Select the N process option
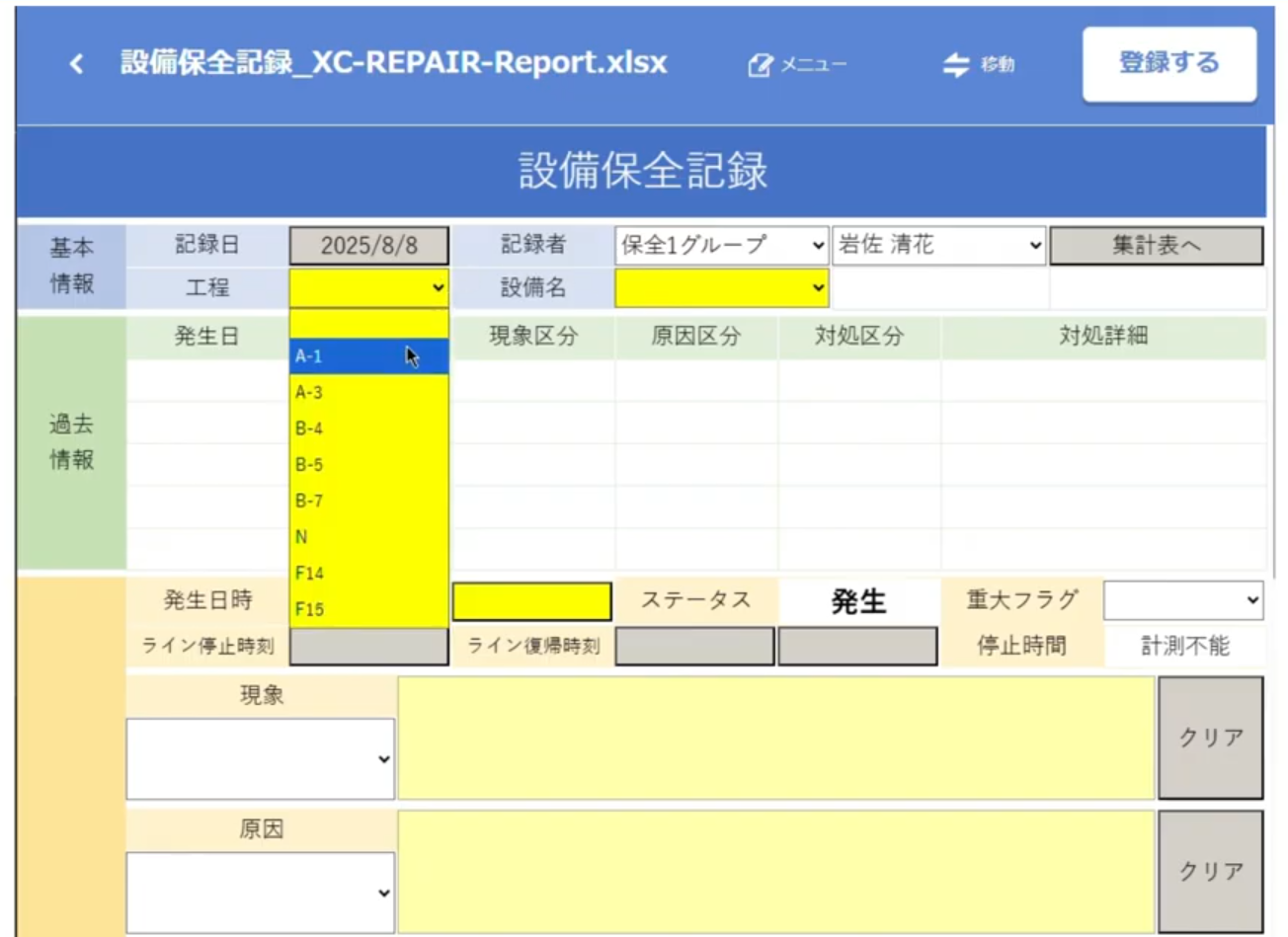 point(367,537)
